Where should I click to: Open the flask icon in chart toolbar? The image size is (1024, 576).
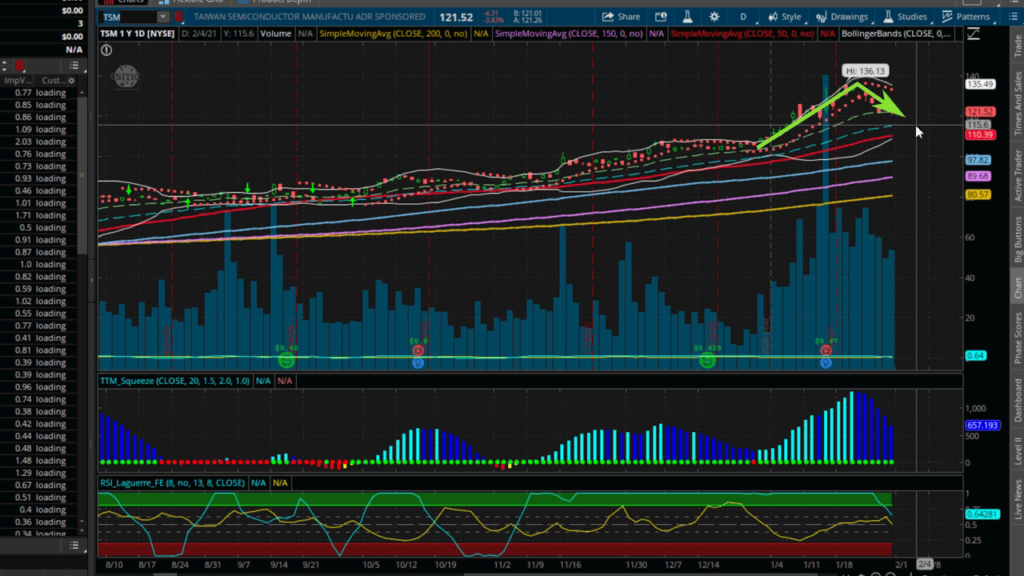[687, 17]
